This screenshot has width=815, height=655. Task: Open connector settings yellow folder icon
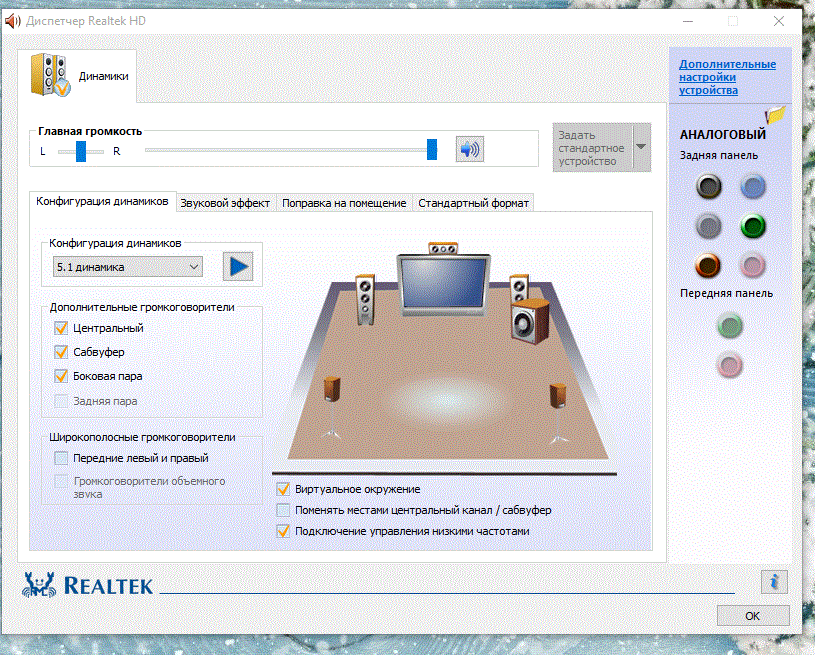[775, 114]
